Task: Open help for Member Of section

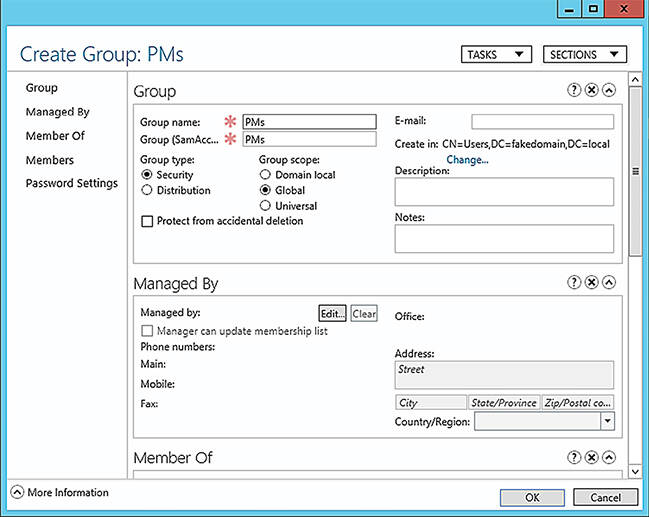Action: coord(574,457)
